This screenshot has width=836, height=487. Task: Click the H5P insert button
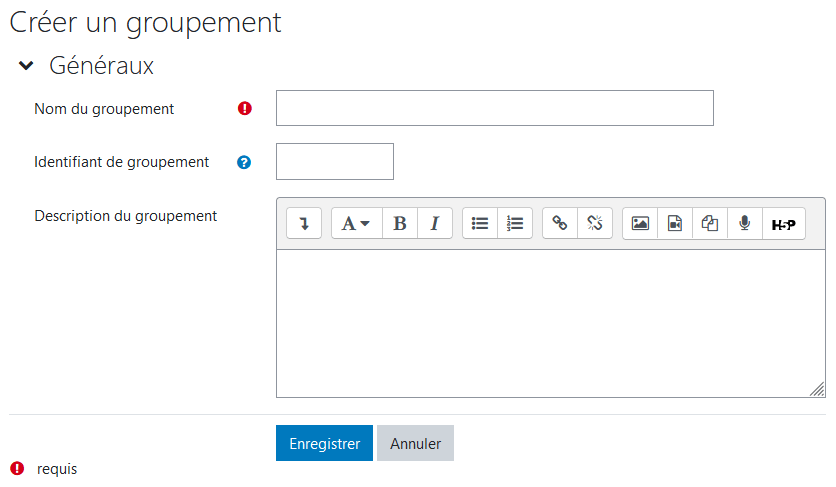pos(783,223)
